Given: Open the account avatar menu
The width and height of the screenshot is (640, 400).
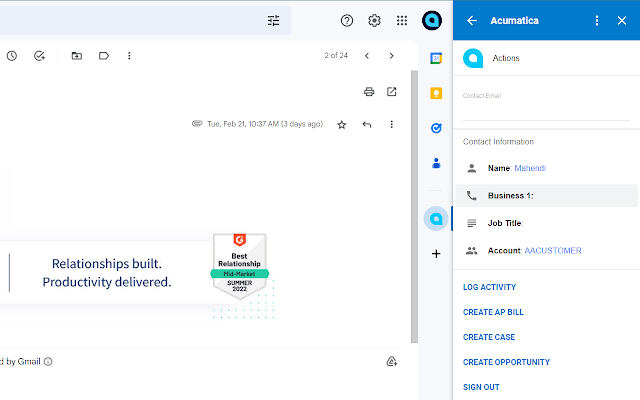Looking at the screenshot, I should click(x=432, y=20).
